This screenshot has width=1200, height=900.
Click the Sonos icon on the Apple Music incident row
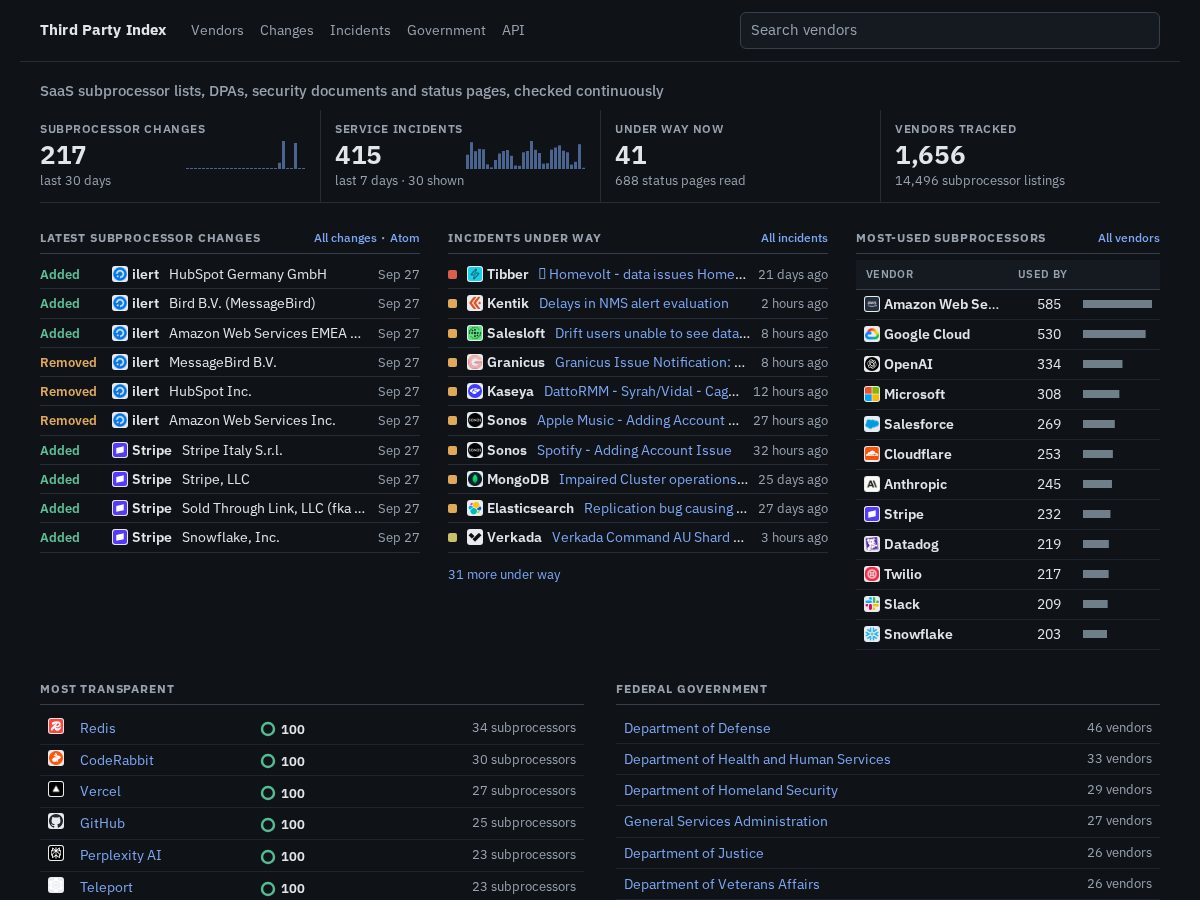click(x=475, y=420)
